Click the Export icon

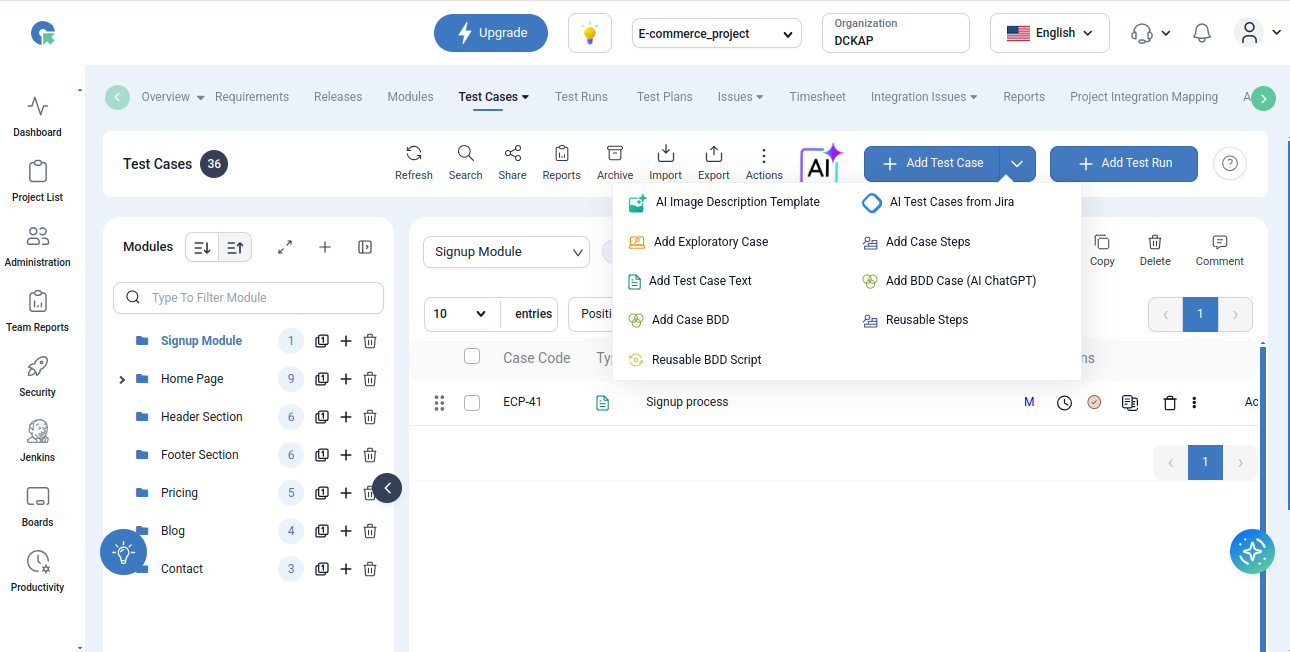[x=713, y=163]
